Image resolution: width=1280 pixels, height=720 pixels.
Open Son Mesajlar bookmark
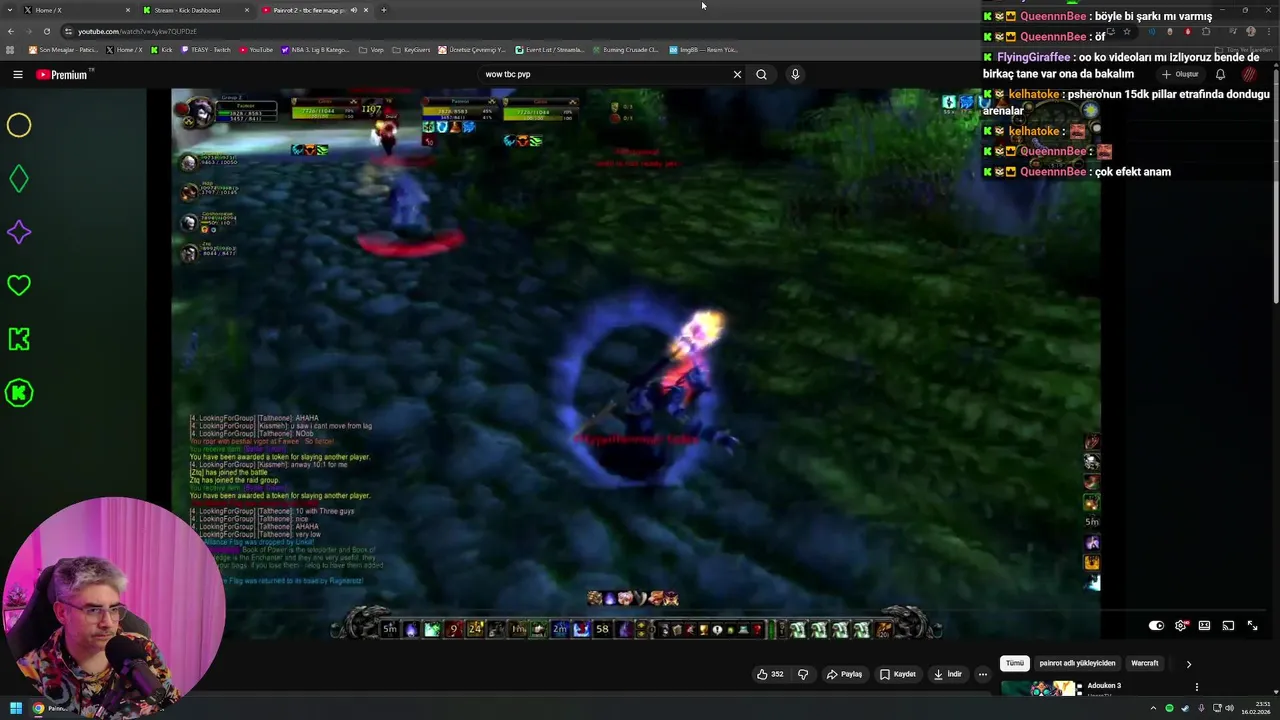click(x=63, y=49)
